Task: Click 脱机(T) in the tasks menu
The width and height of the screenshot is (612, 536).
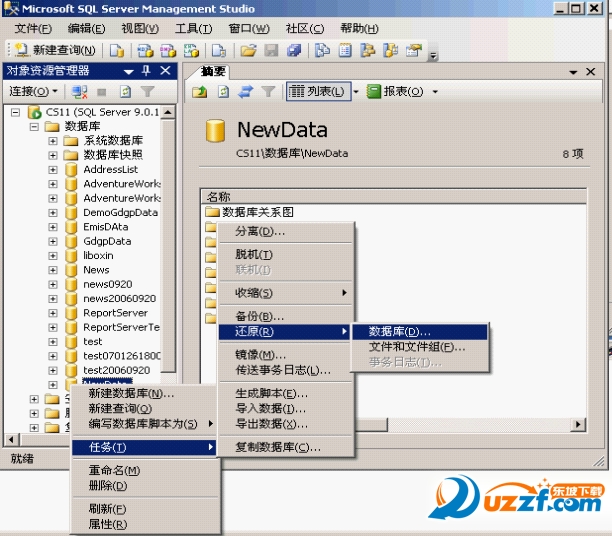Action: (x=285, y=255)
